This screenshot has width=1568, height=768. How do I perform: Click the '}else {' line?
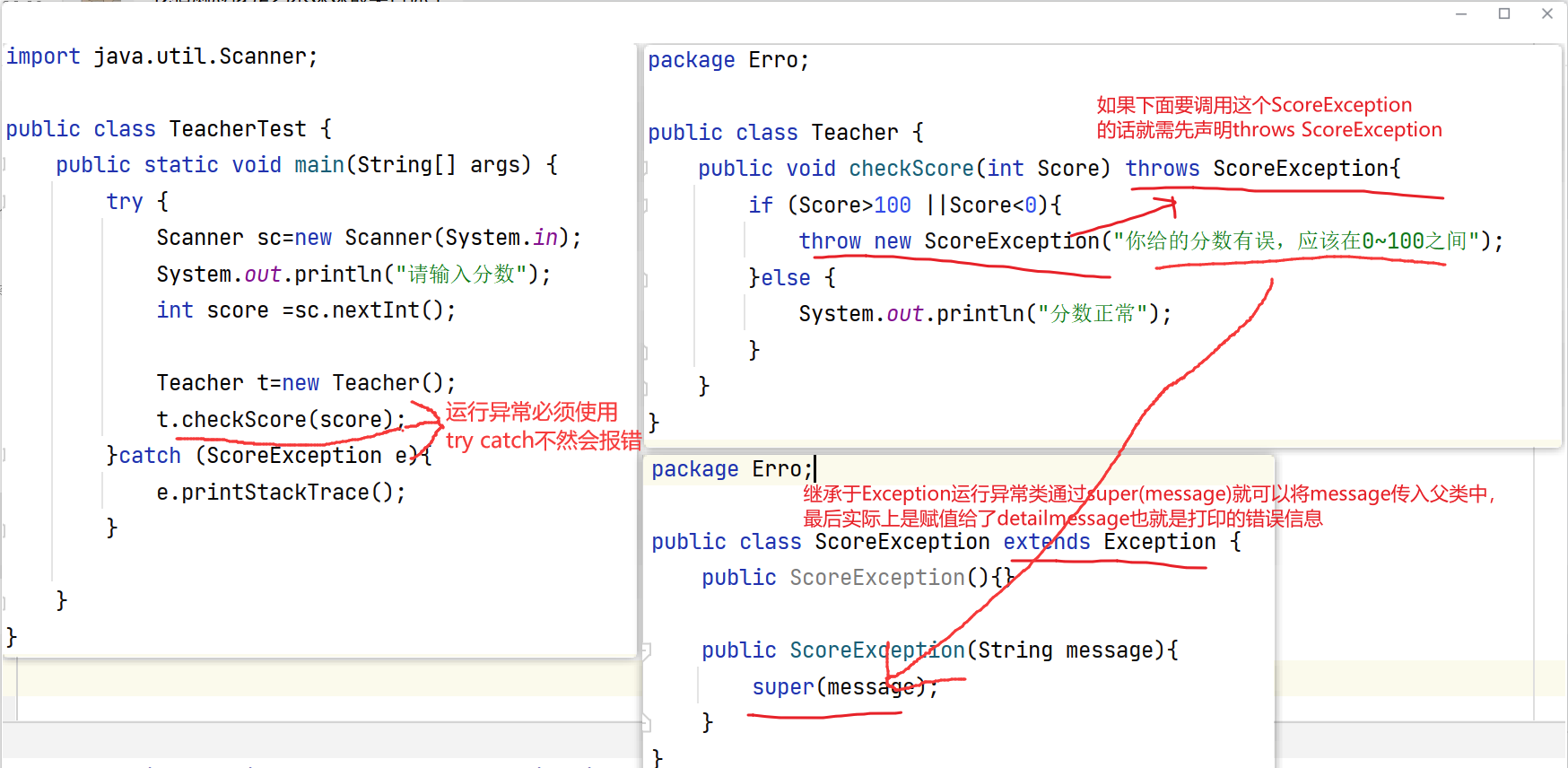coord(792,278)
